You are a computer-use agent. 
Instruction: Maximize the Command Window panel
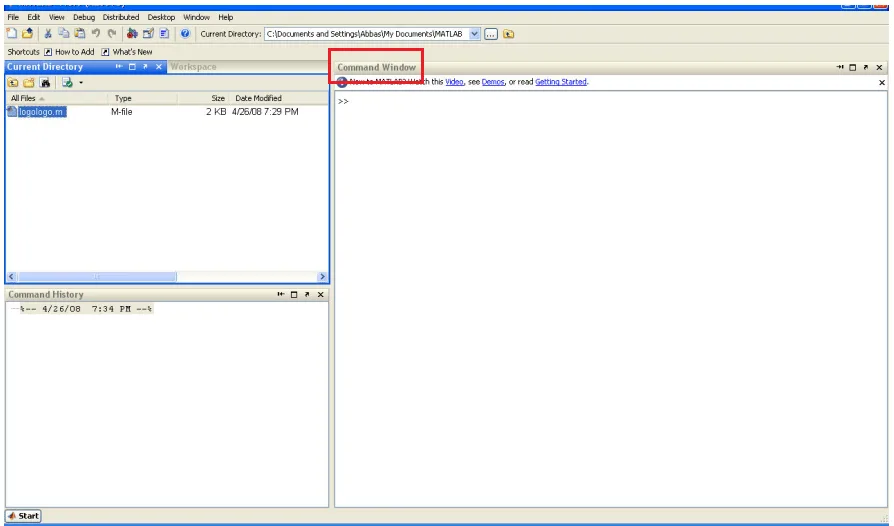click(853, 67)
